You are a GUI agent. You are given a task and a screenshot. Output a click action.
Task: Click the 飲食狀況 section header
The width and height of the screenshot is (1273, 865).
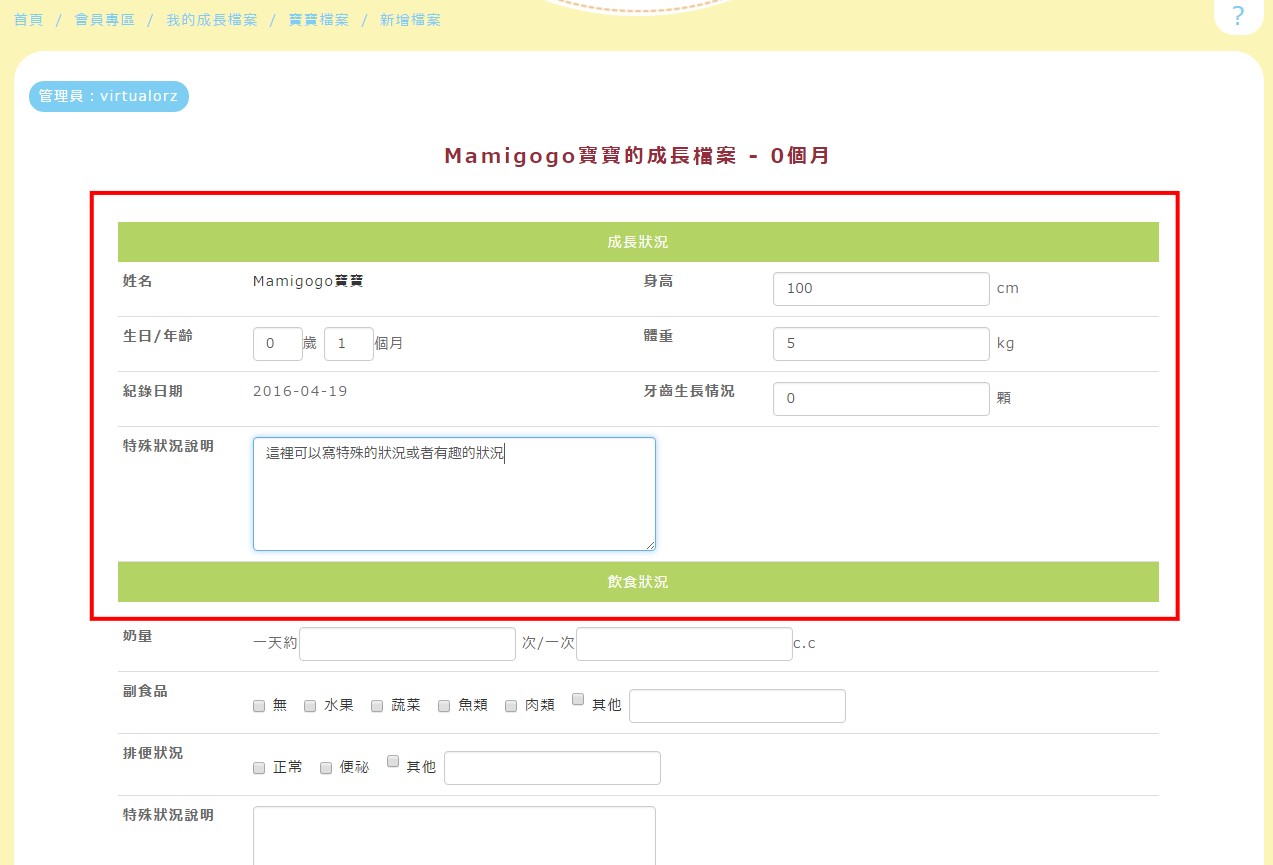point(638,582)
